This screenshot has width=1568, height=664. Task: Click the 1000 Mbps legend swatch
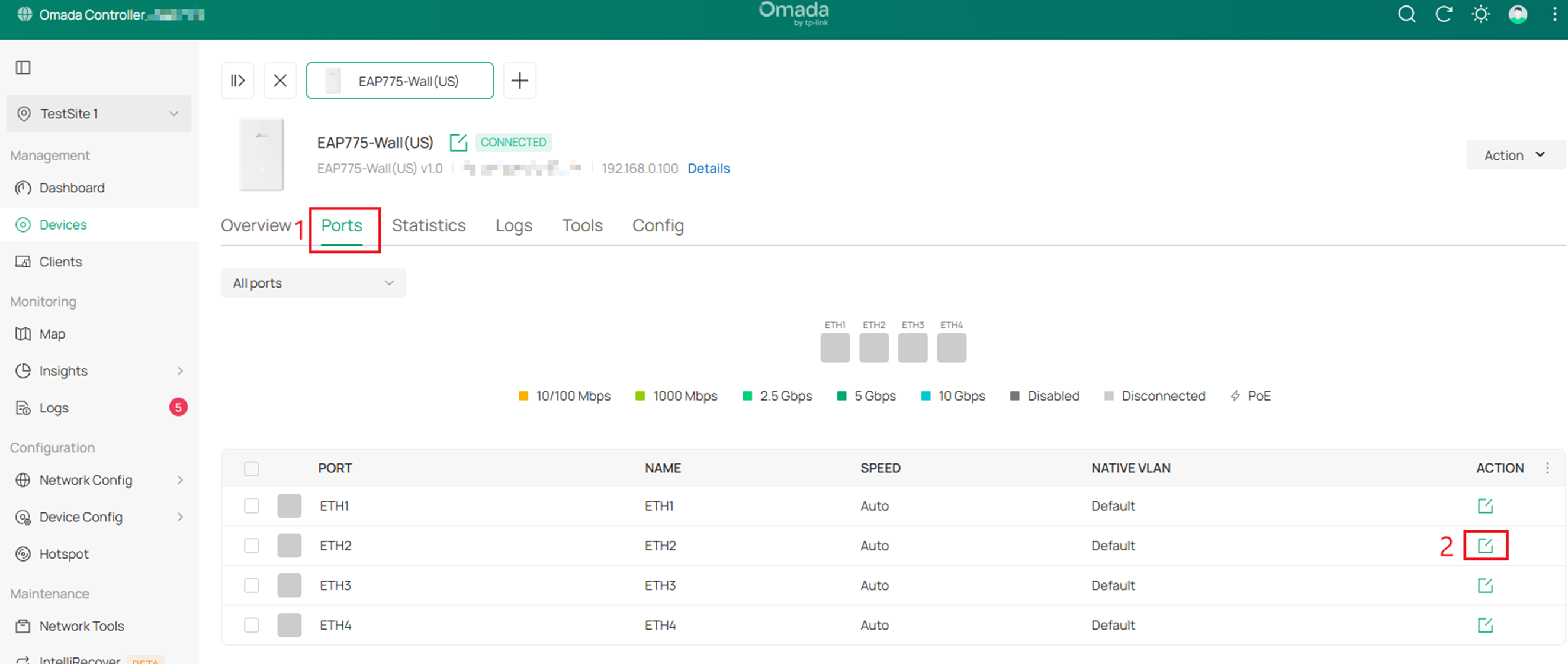(x=640, y=396)
